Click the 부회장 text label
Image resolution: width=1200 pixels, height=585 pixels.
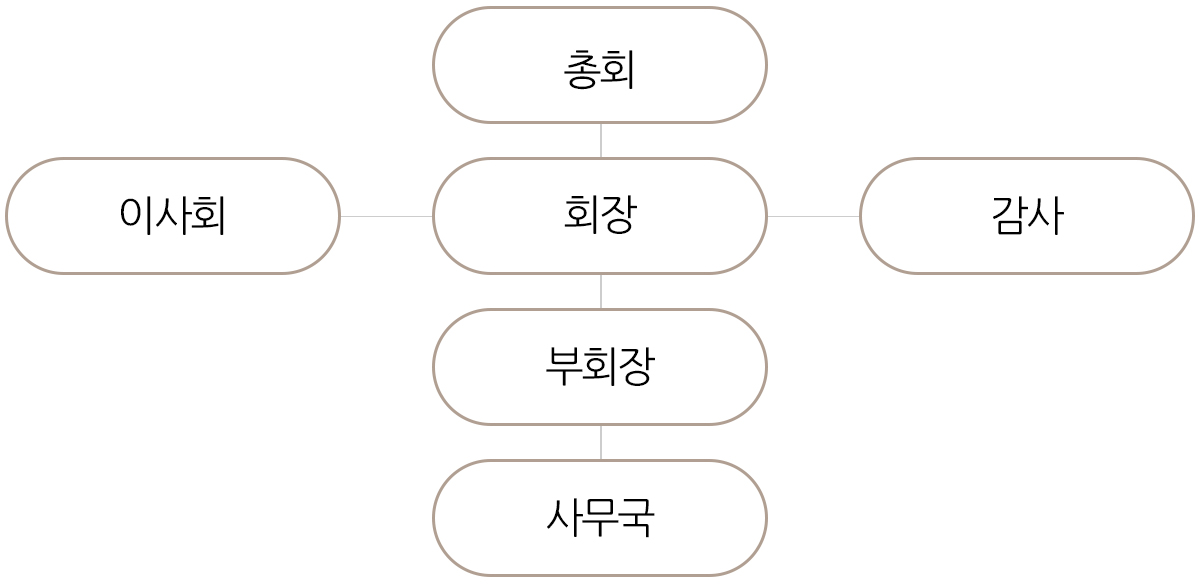pos(600,367)
